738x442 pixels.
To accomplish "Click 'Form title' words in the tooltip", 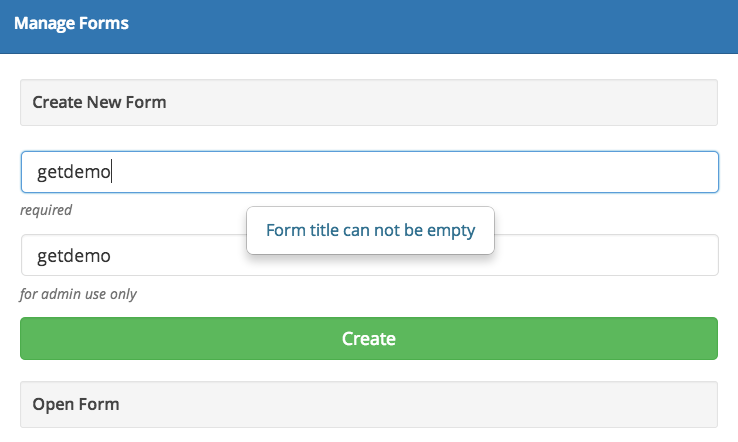I will click(300, 231).
